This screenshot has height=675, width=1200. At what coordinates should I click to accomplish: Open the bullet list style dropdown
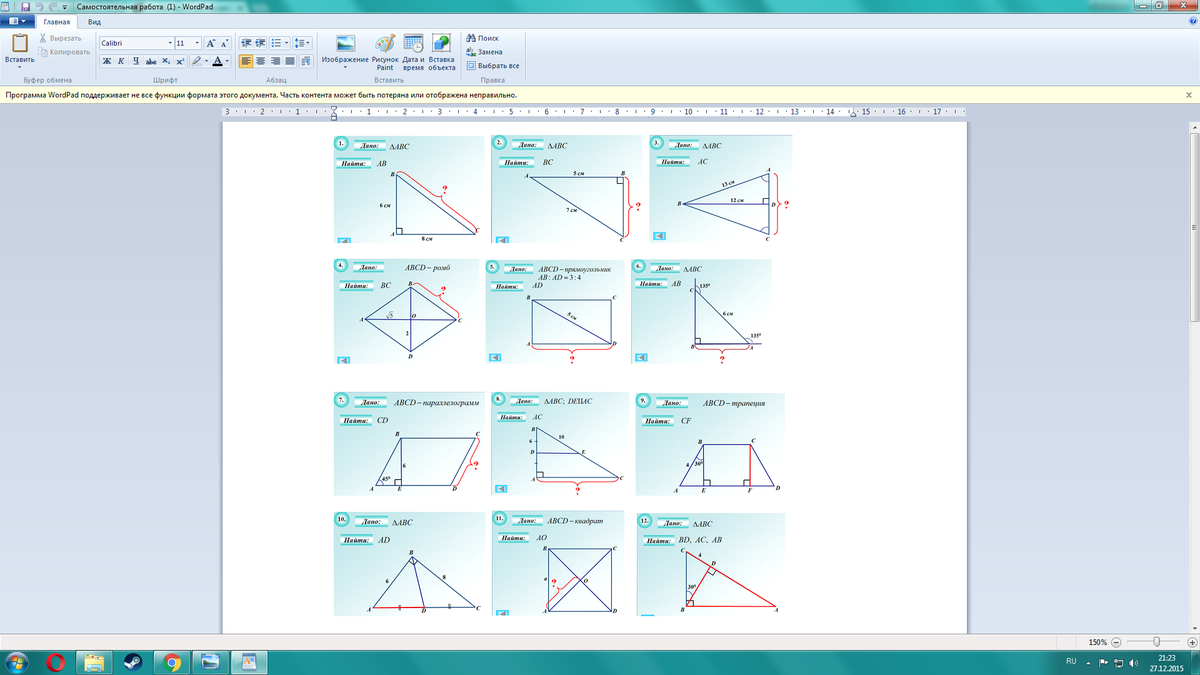point(287,44)
